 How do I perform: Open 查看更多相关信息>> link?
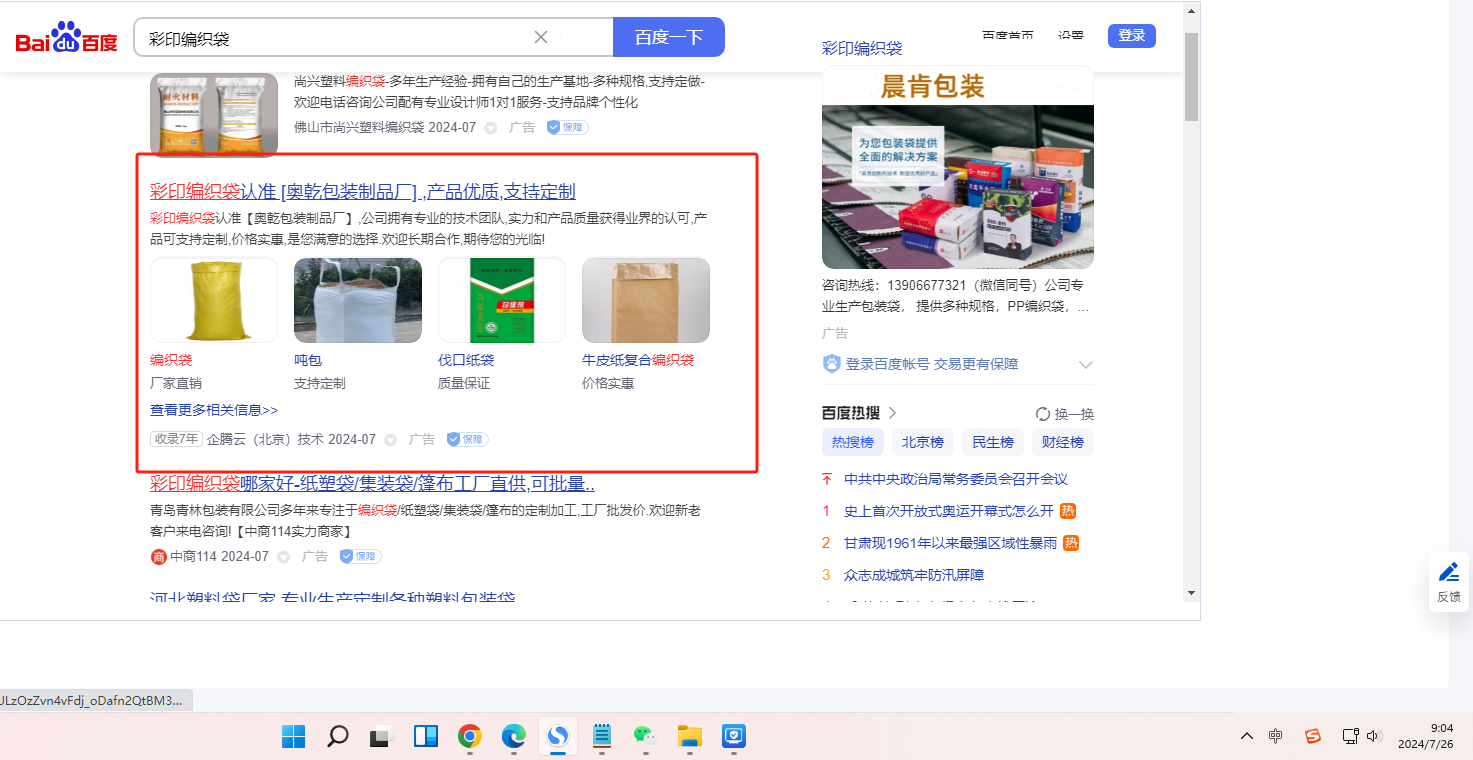pyautogui.click(x=214, y=410)
